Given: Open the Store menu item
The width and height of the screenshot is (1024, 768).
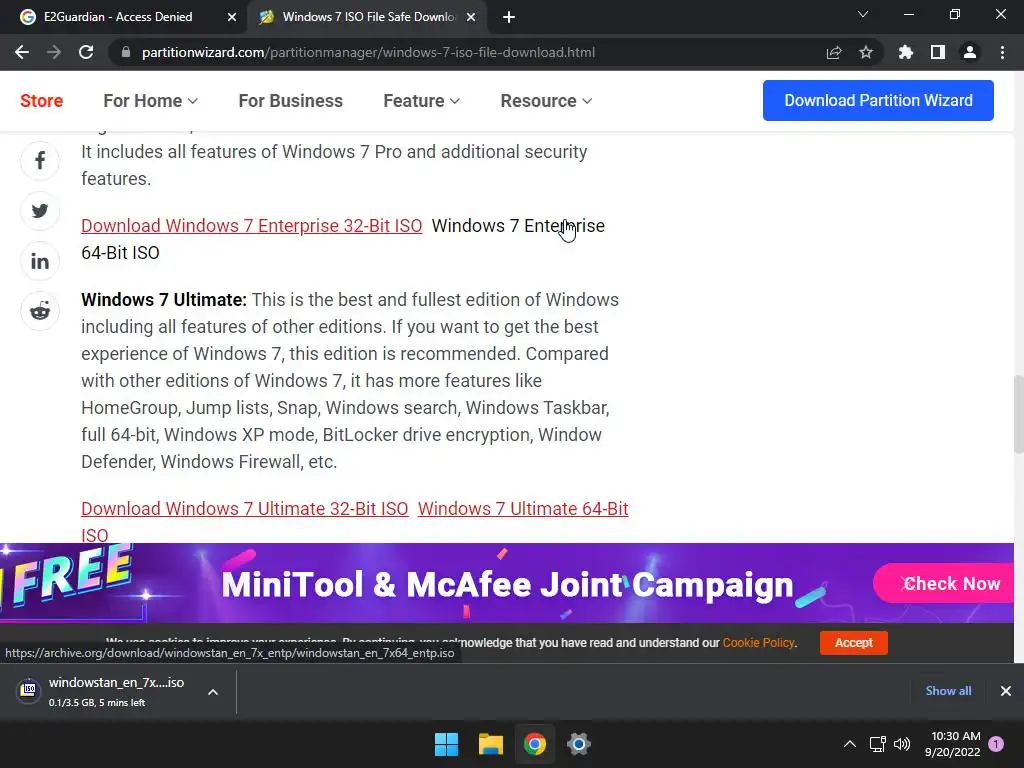Looking at the screenshot, I should (x=41, y=101).
